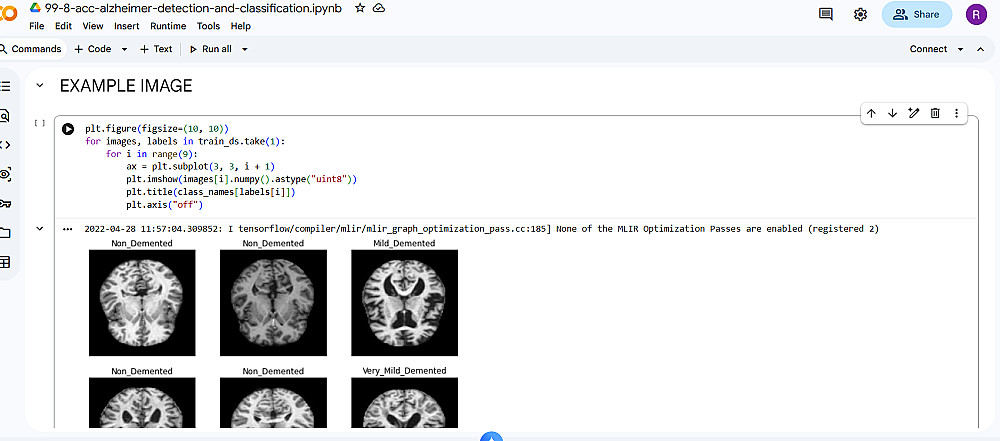The image size is (1000, 441).
Task: Delete the cell with the trash icon
Action: pyautogui.click(x=935, y=113)
